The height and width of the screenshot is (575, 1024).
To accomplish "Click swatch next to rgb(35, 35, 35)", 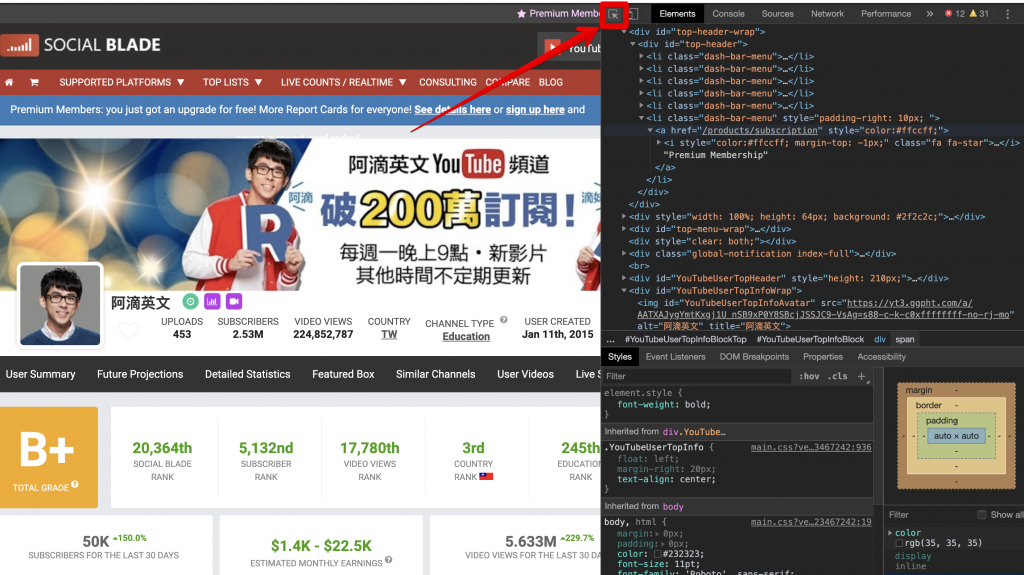I will (x=899, y=544).
